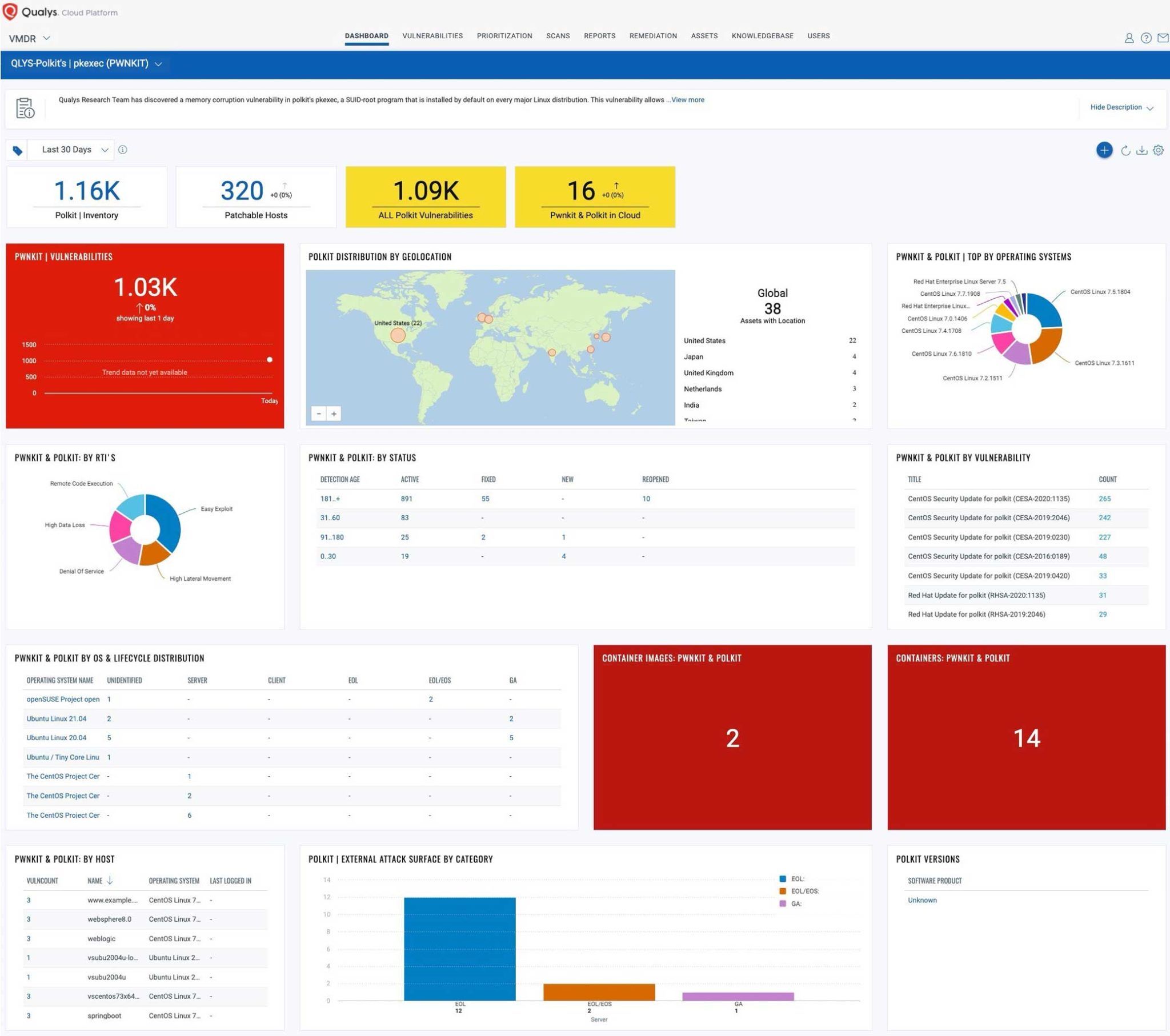The width and height of the screenshot is (1170, 1036).
Task: Zoom out on the geolocation map
Action: [319, 413]
